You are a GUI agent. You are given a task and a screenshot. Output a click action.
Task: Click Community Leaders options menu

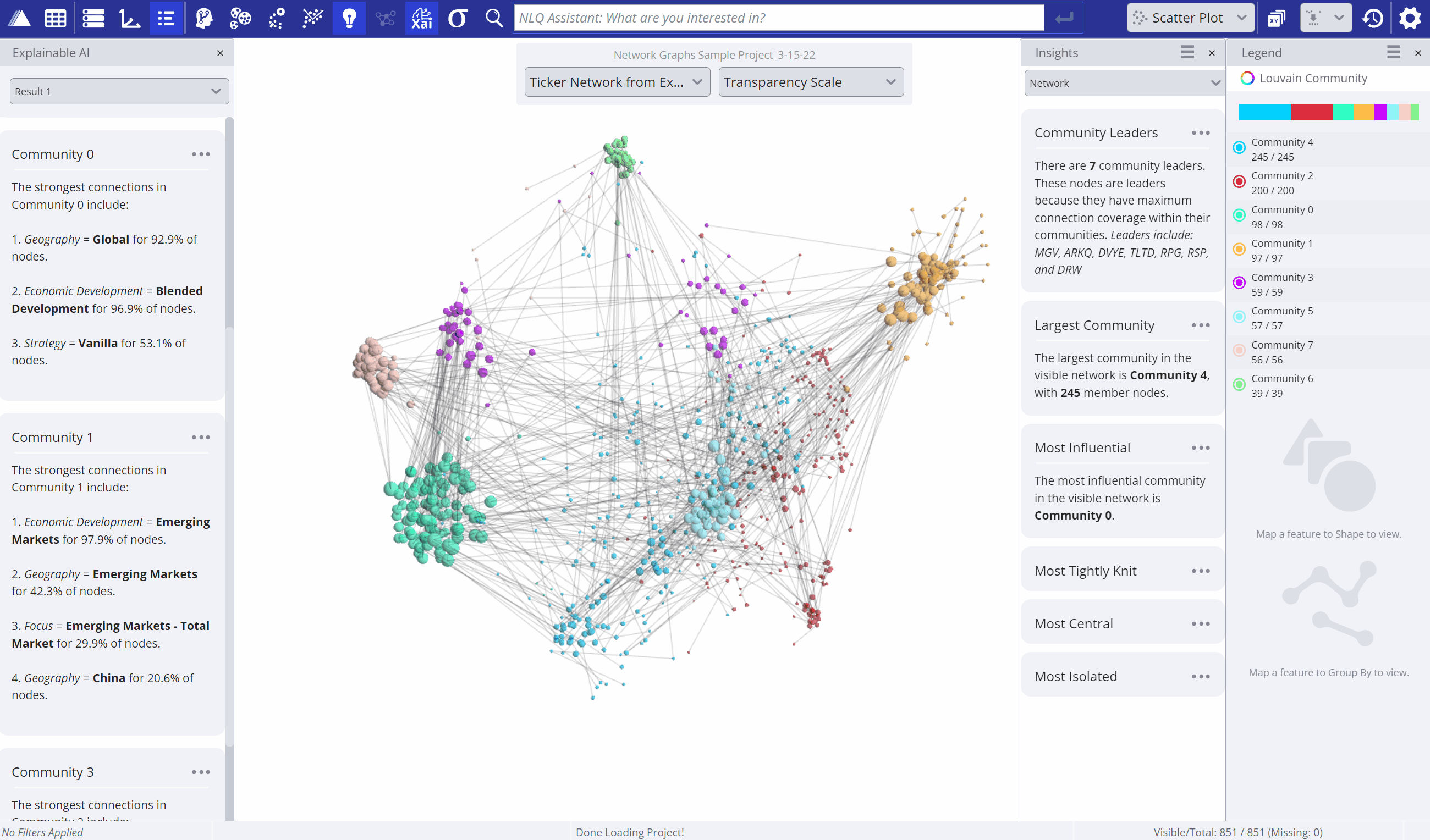[x=1201, y=133]
